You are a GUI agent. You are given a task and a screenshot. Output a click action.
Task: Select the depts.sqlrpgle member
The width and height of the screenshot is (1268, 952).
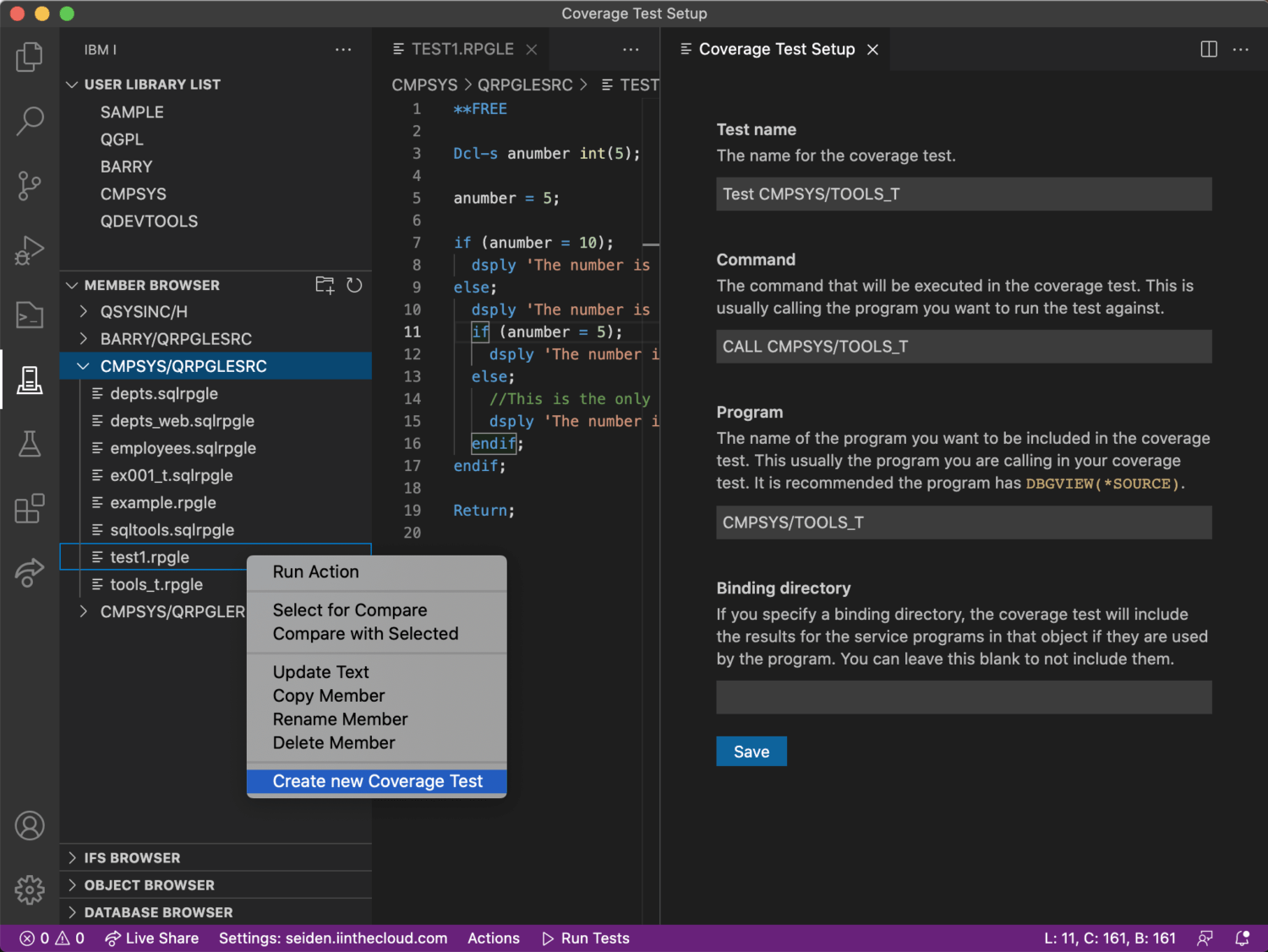tap(216, 393)
